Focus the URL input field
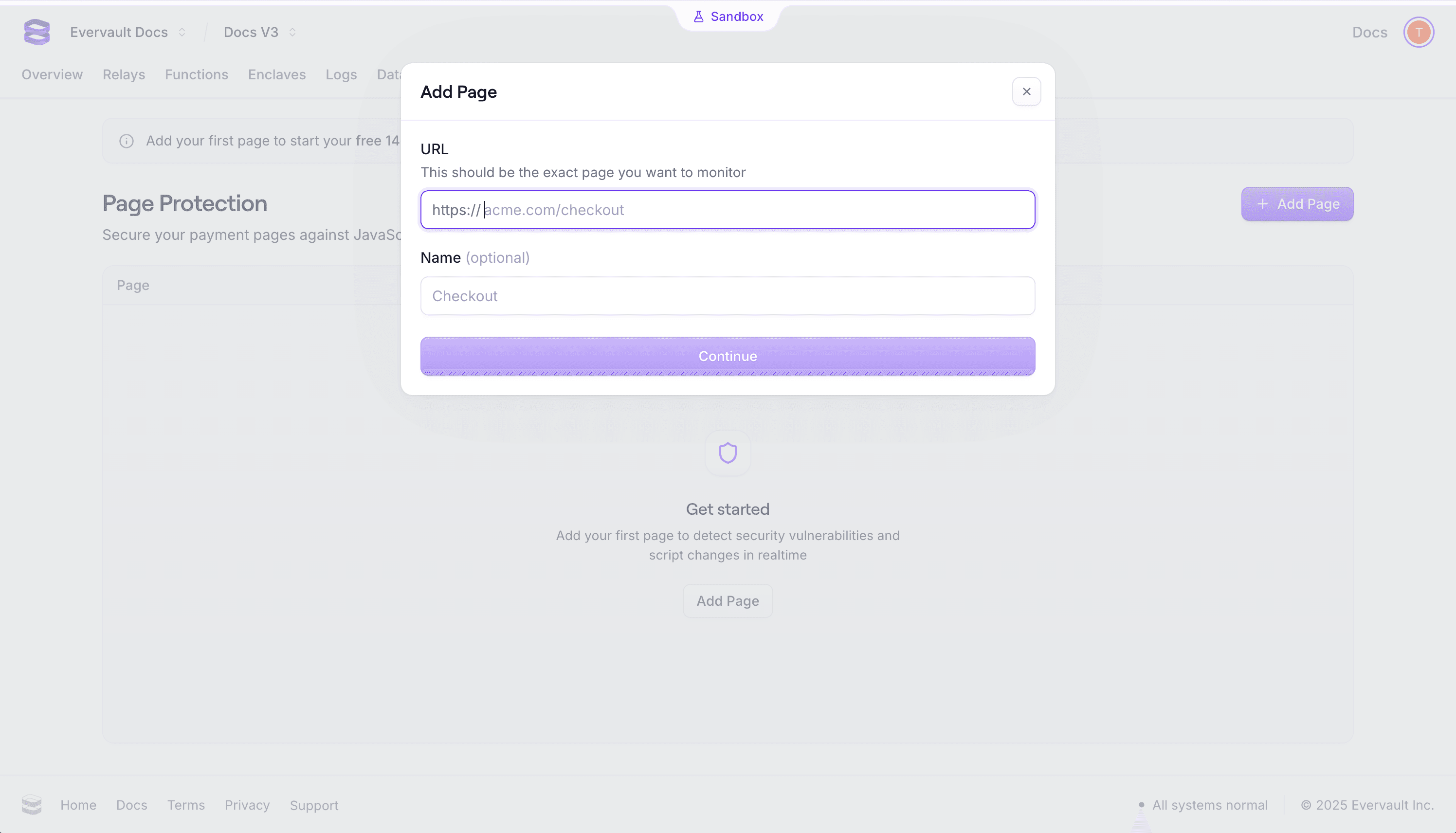The width and height of the screenshot is (1456, 833). click(x=727, y=209)
